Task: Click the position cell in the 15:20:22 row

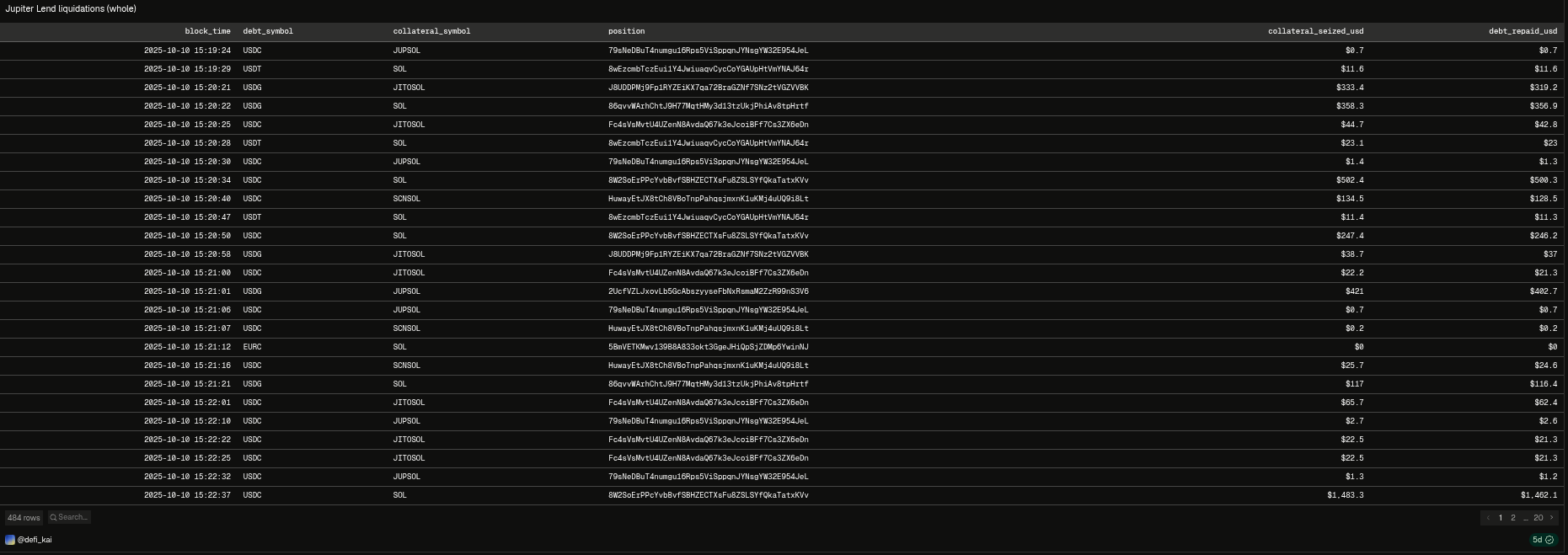Action: 709,106
